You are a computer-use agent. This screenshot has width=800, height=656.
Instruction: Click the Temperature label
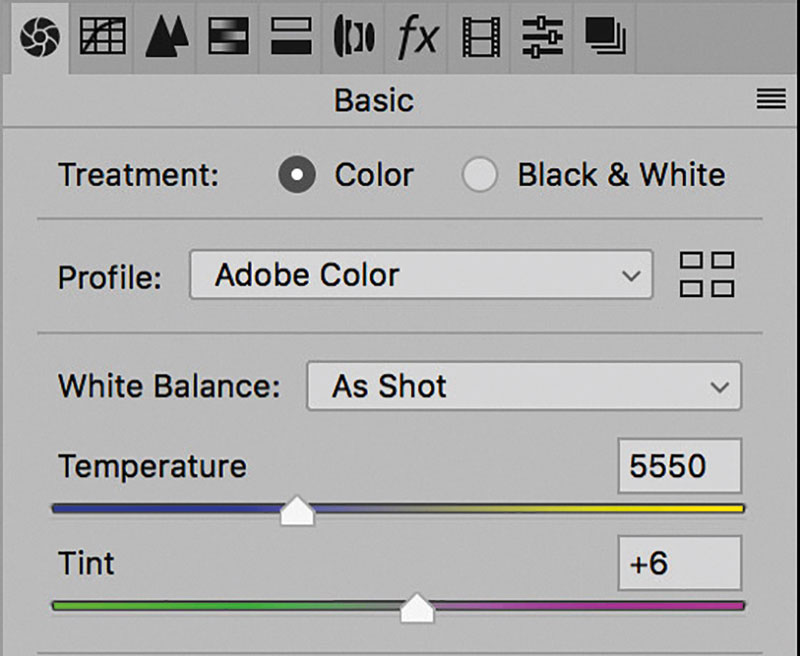(x=152, y=466)
